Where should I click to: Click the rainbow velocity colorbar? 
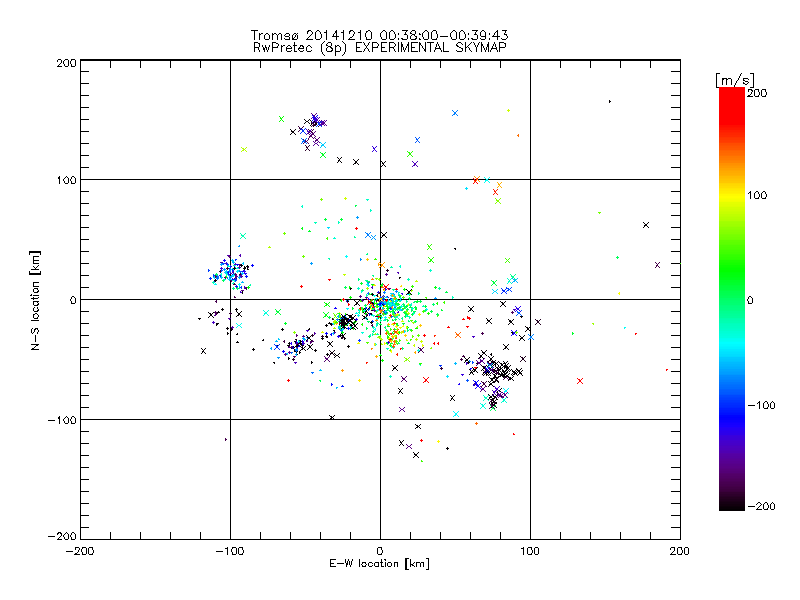732,299
